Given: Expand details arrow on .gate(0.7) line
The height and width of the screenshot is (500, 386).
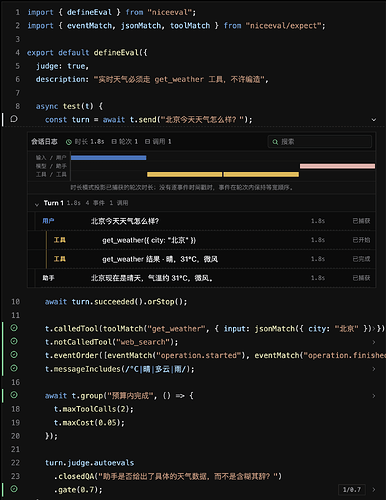Looking at the screenshot, I should click(374, 490).
